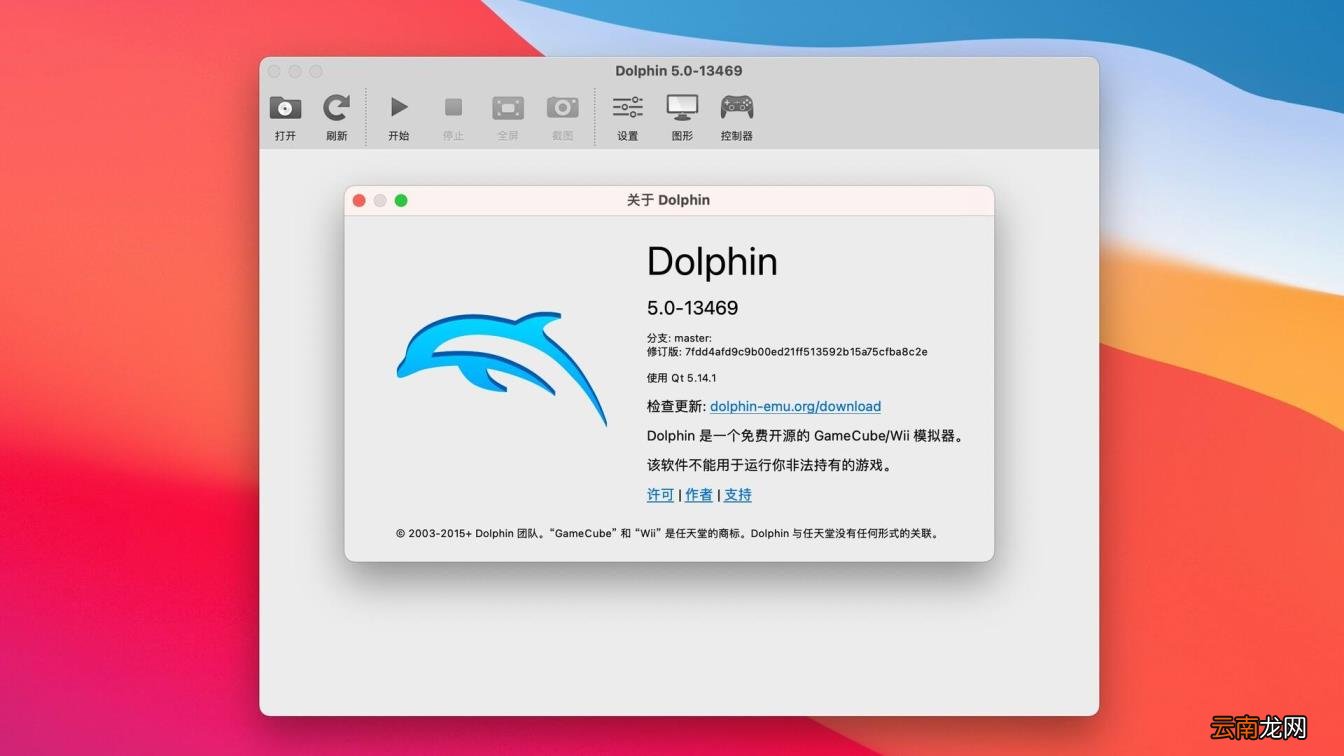Open 设置 configuration sliders icon
This screenshot has width=1344, height=756.
(x=627, y=107)
